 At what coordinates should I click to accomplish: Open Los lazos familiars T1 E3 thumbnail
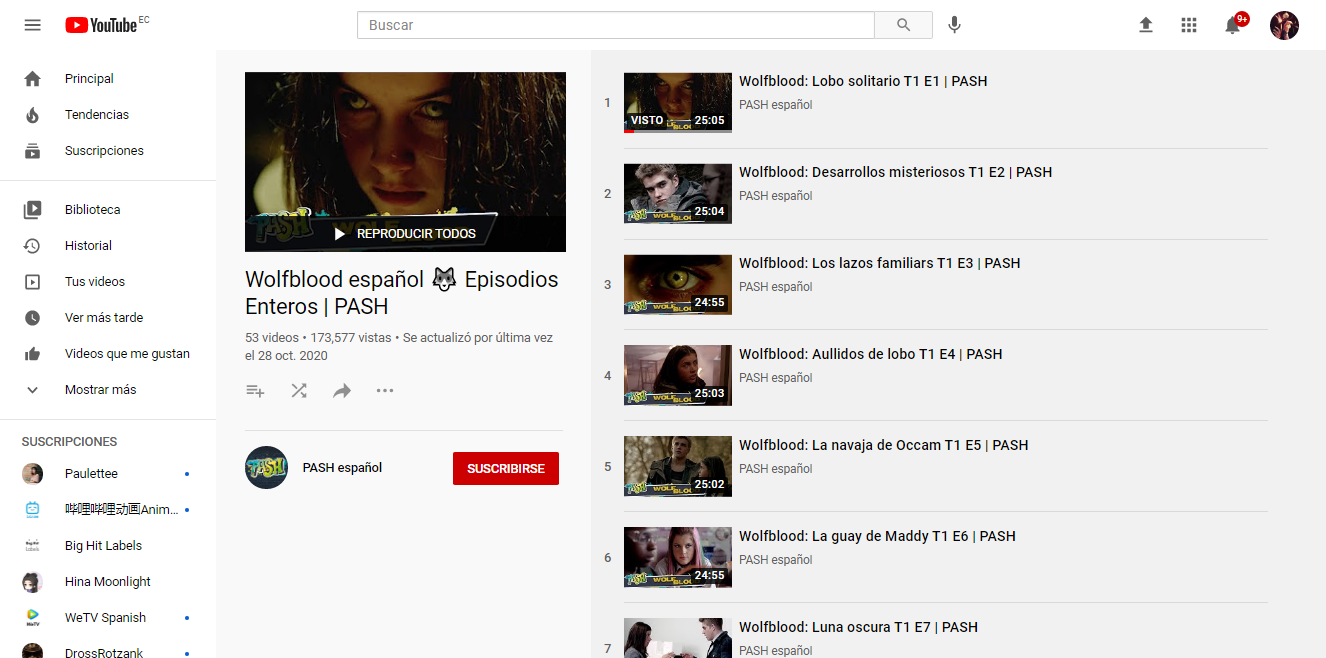678,285
